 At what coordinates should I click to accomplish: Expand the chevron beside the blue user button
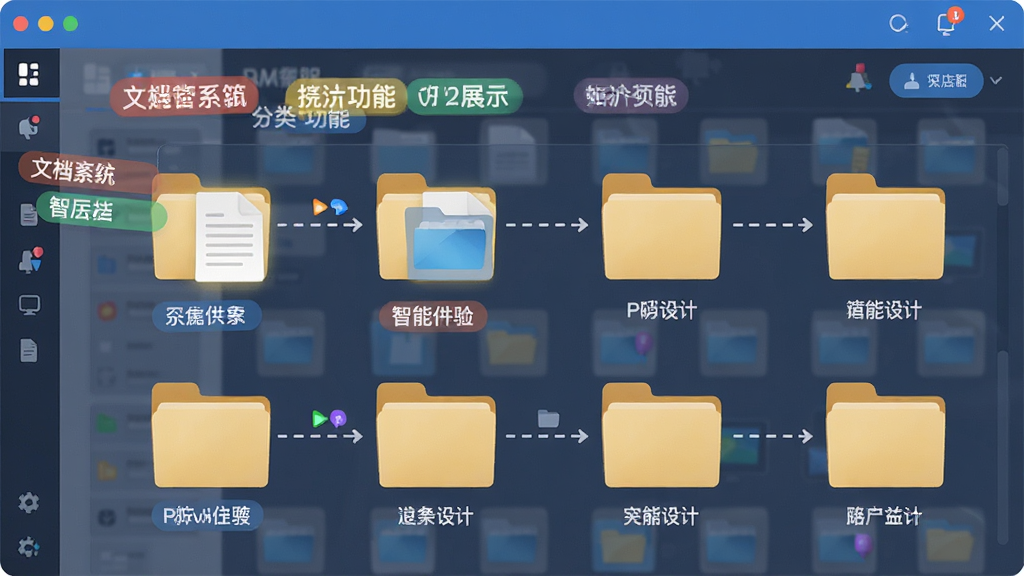(x=996, y=81)
